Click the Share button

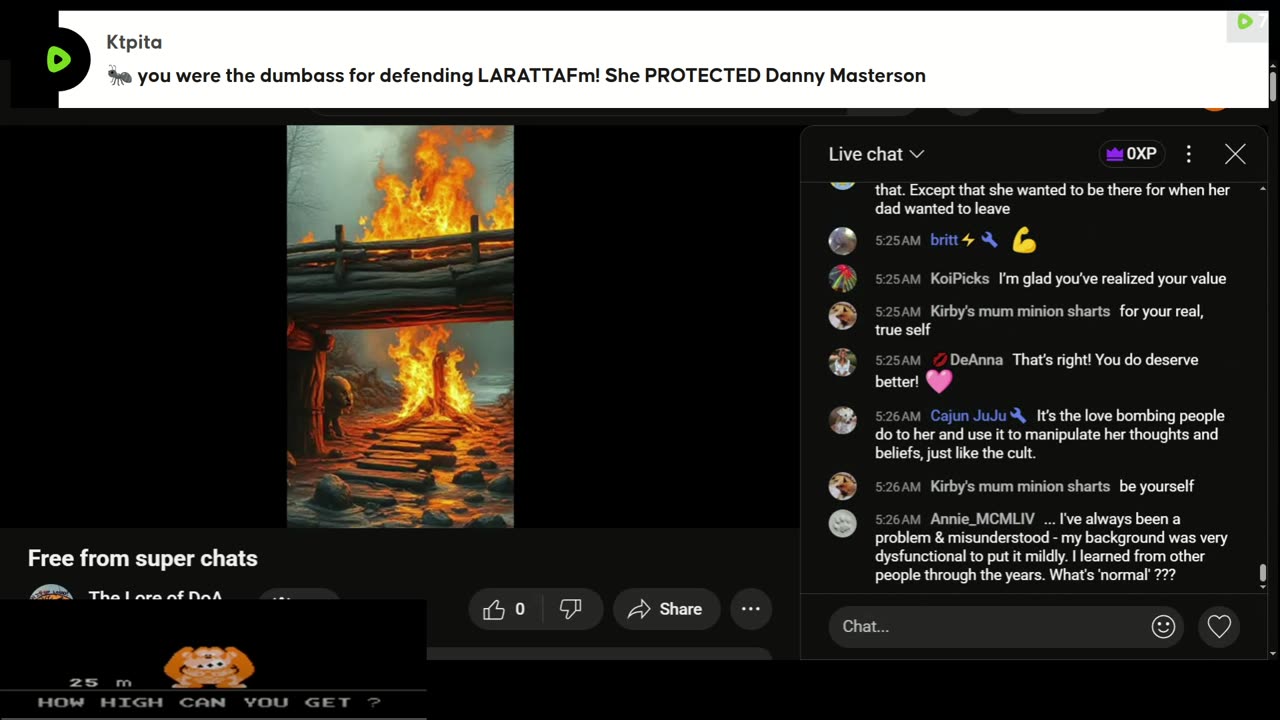click(x=666, y=609)
